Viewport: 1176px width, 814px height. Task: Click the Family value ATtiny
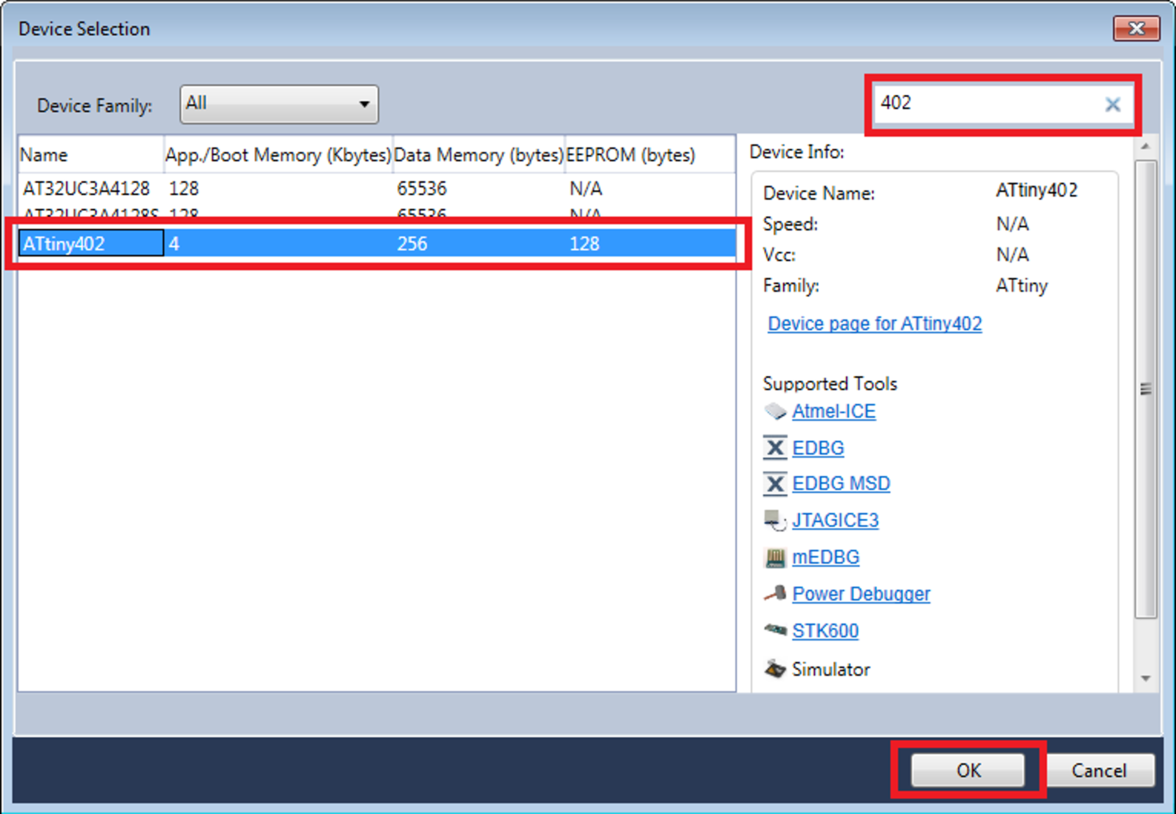1022,286
